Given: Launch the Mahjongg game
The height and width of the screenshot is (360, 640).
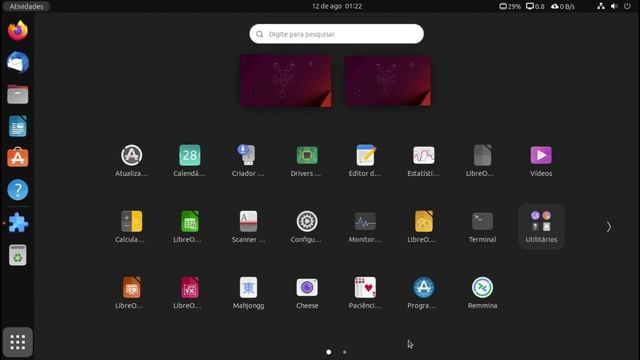Looking at the screenshot, I should 248,293.
